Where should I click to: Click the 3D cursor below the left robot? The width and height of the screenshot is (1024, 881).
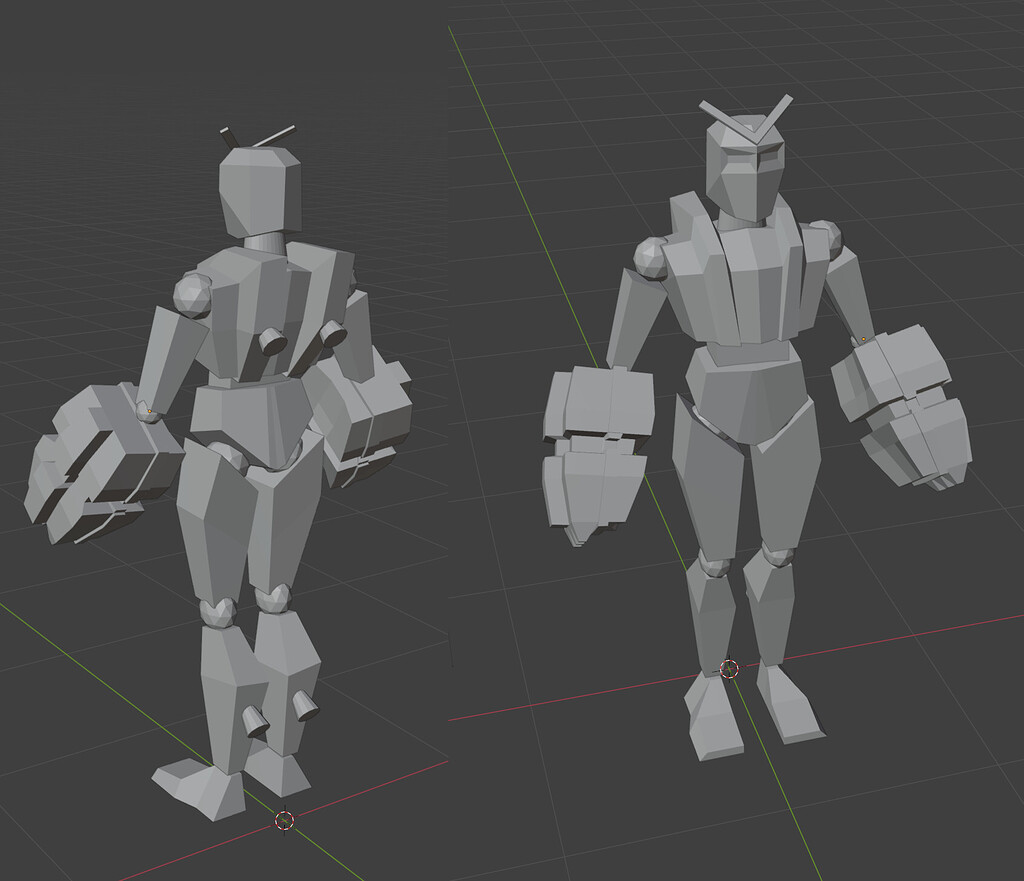pyautogui.click(x=284, y=822)
